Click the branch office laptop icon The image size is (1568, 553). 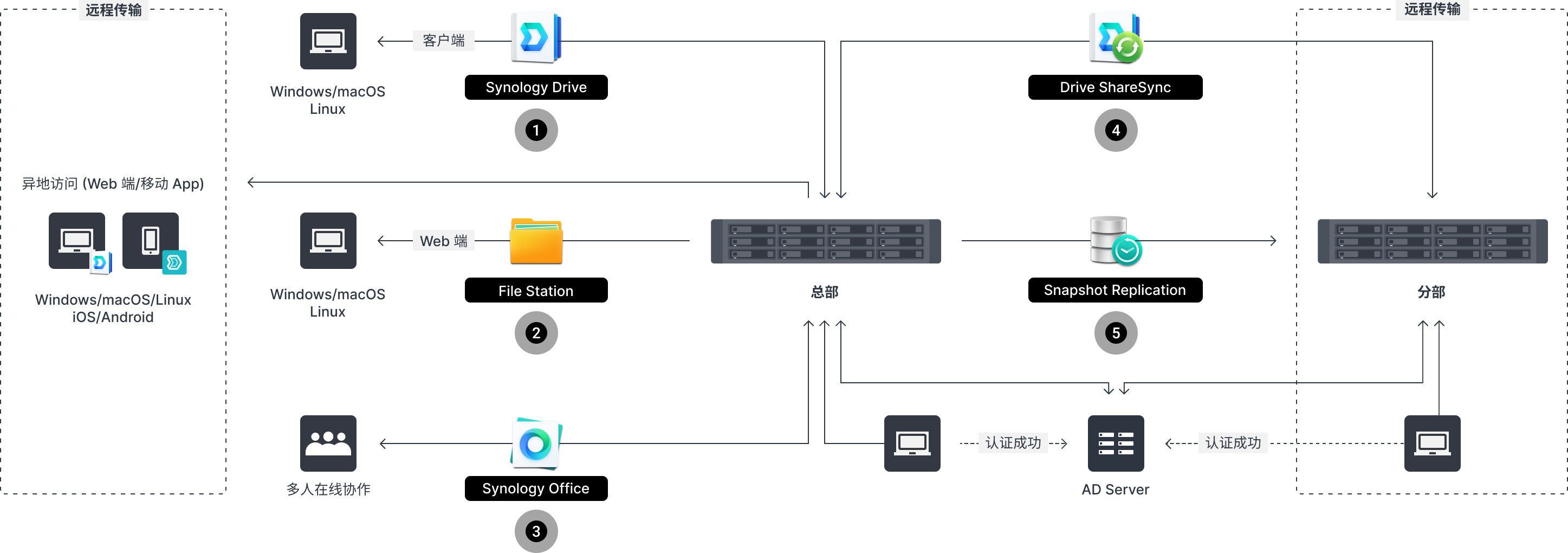pos(1431,443)
